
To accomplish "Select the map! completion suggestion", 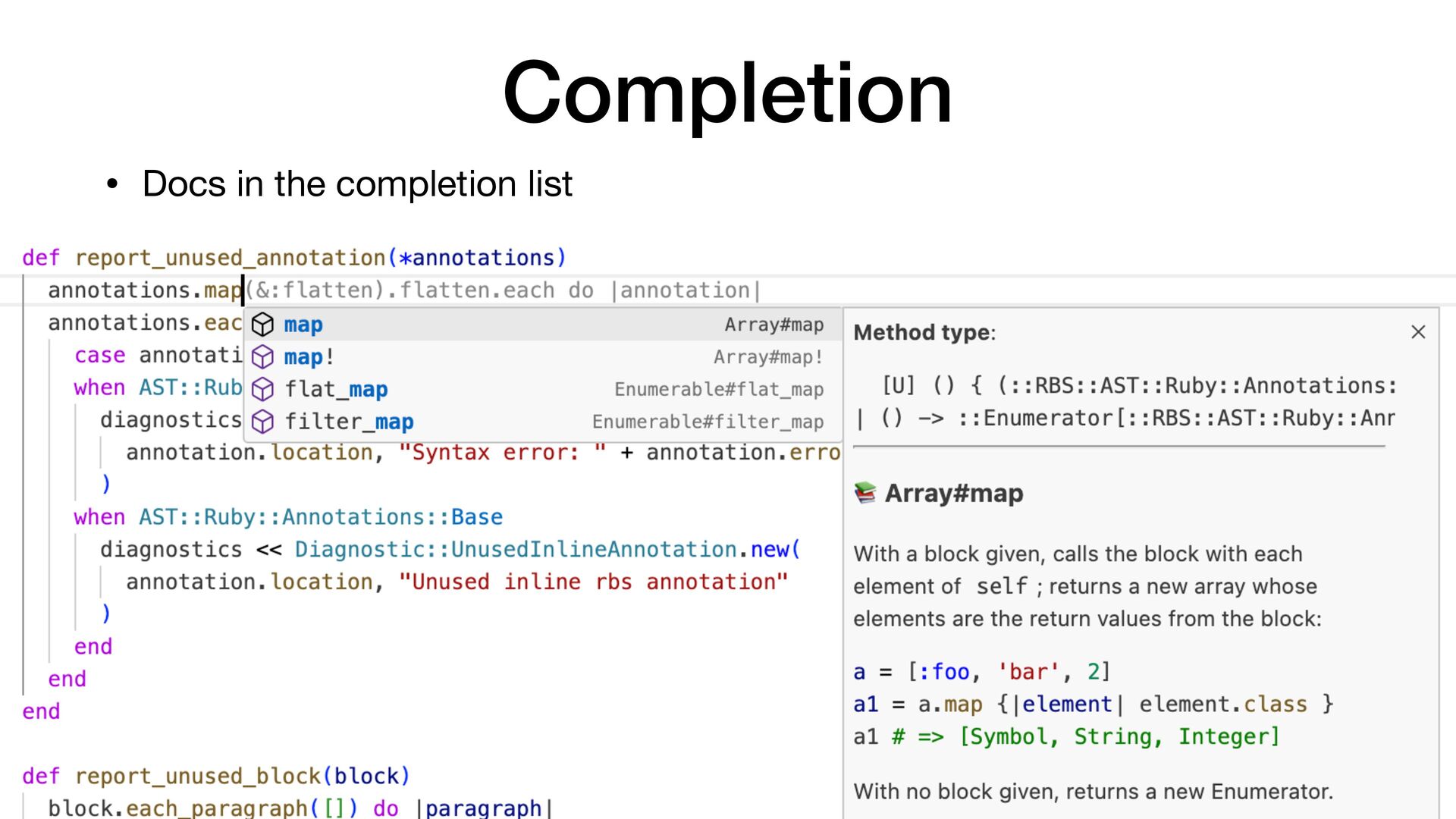I will pyautogui.click(x=309, y=357).
